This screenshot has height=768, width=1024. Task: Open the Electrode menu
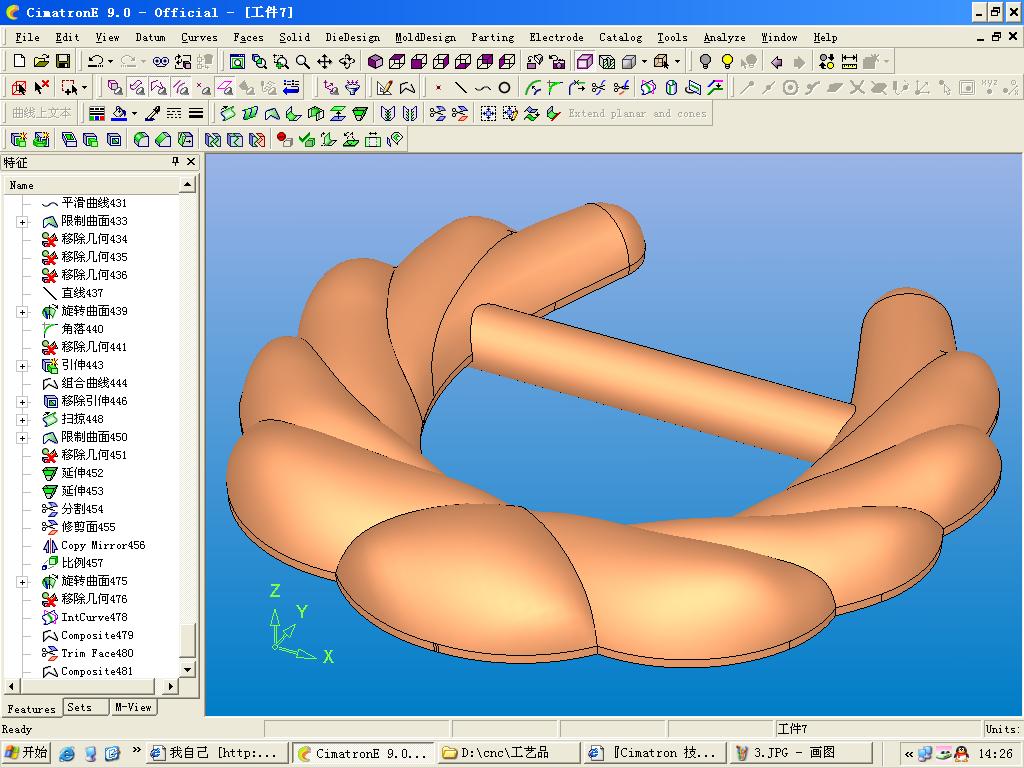coord(556,37)
